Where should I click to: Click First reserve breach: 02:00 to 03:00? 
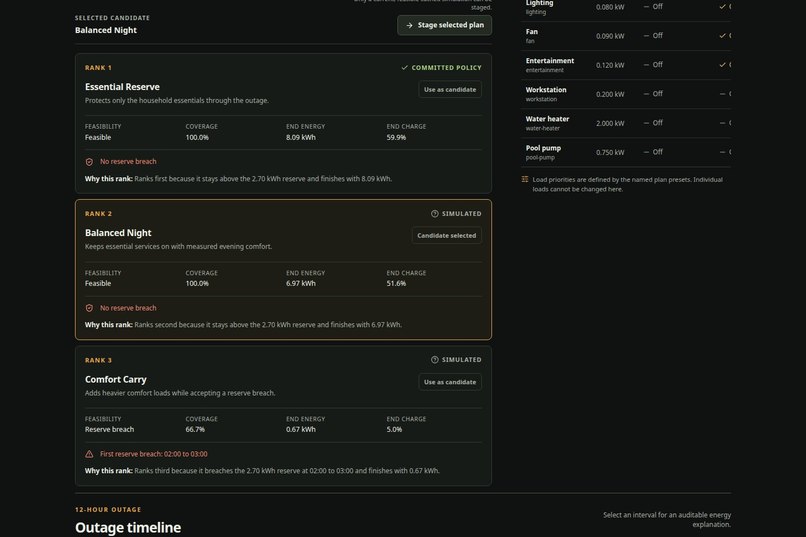(154, 454)
